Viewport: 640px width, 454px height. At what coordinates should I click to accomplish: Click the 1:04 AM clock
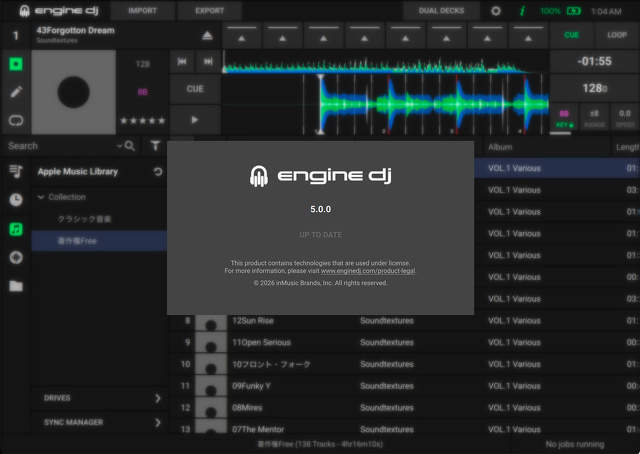pyautogui.click(x=606, y=11)
